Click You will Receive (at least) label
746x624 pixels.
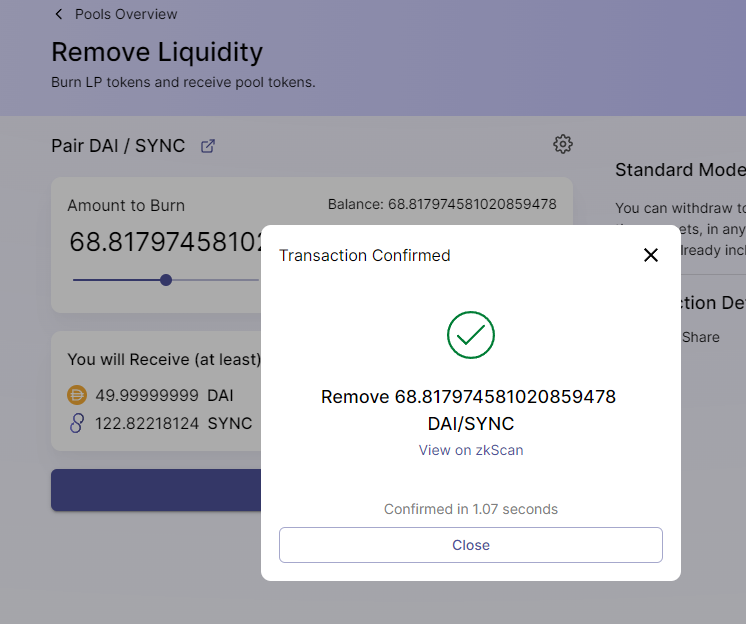pos(164,360)
